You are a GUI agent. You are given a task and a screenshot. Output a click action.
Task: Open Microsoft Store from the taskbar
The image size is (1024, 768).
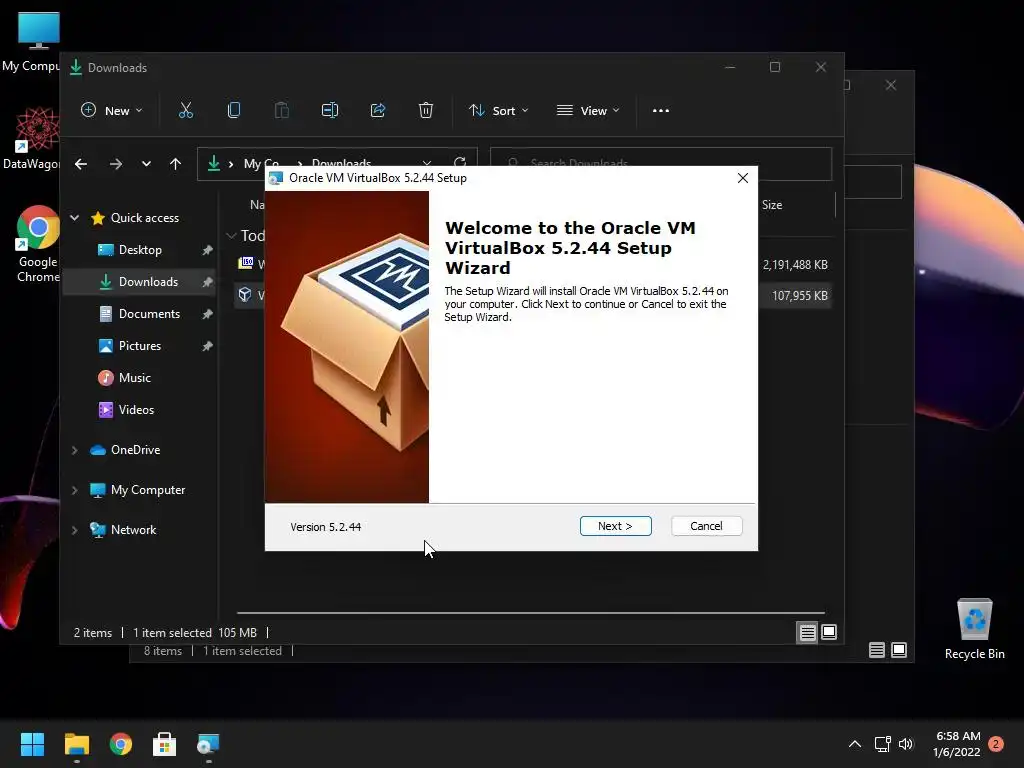(165, 744)
